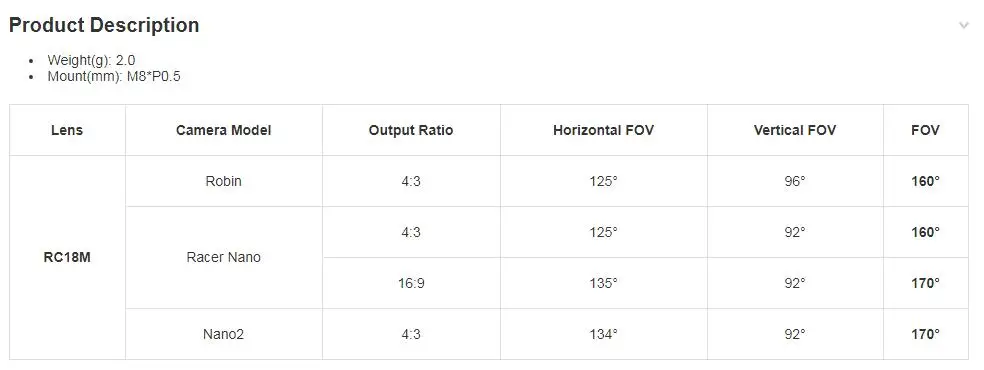Select the Weight(g): 2.0 bullet text
Screen dimensions: 984x370
[x=92, y=60]
